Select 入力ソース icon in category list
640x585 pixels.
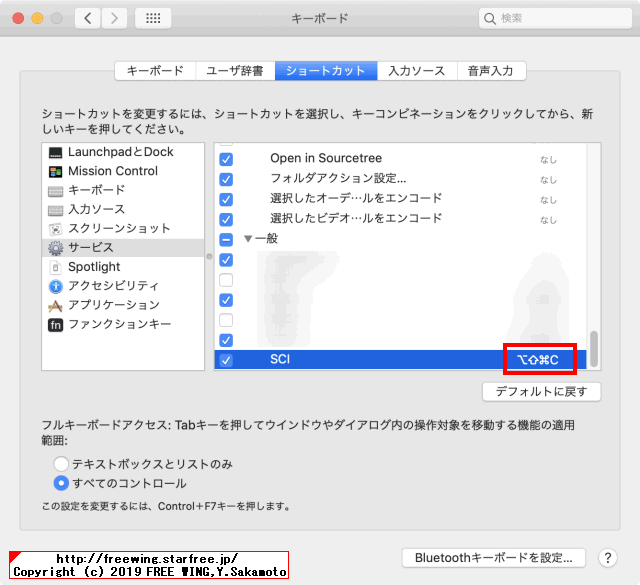(x=56, y=210)
